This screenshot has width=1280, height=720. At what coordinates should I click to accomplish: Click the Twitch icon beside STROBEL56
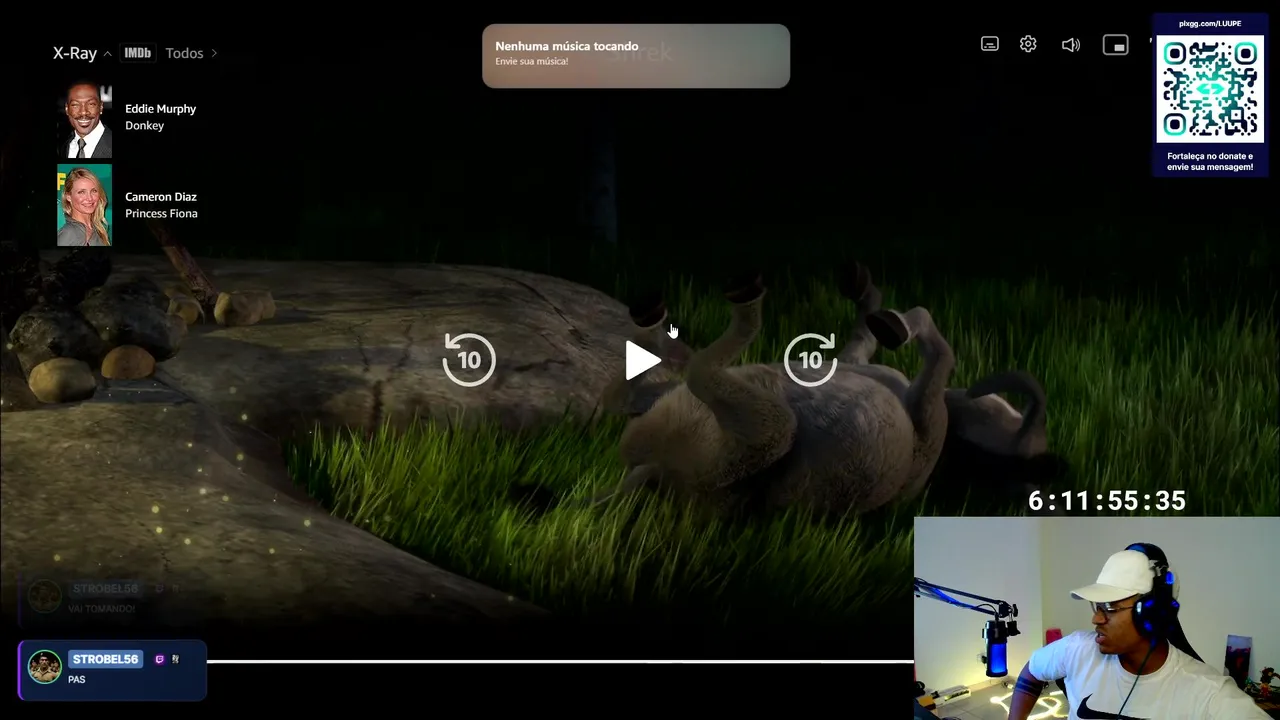tap(159, 660)
